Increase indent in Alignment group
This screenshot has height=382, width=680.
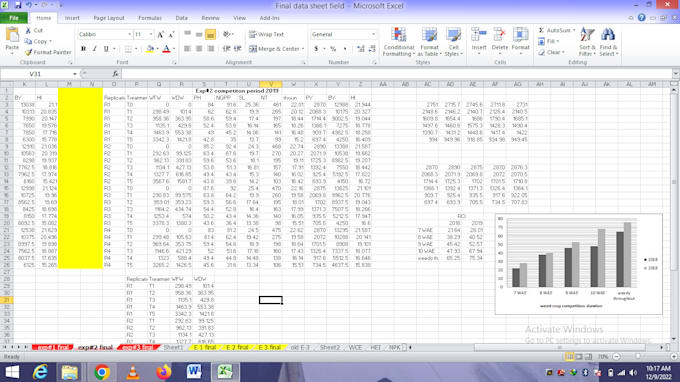click(238, 49)
